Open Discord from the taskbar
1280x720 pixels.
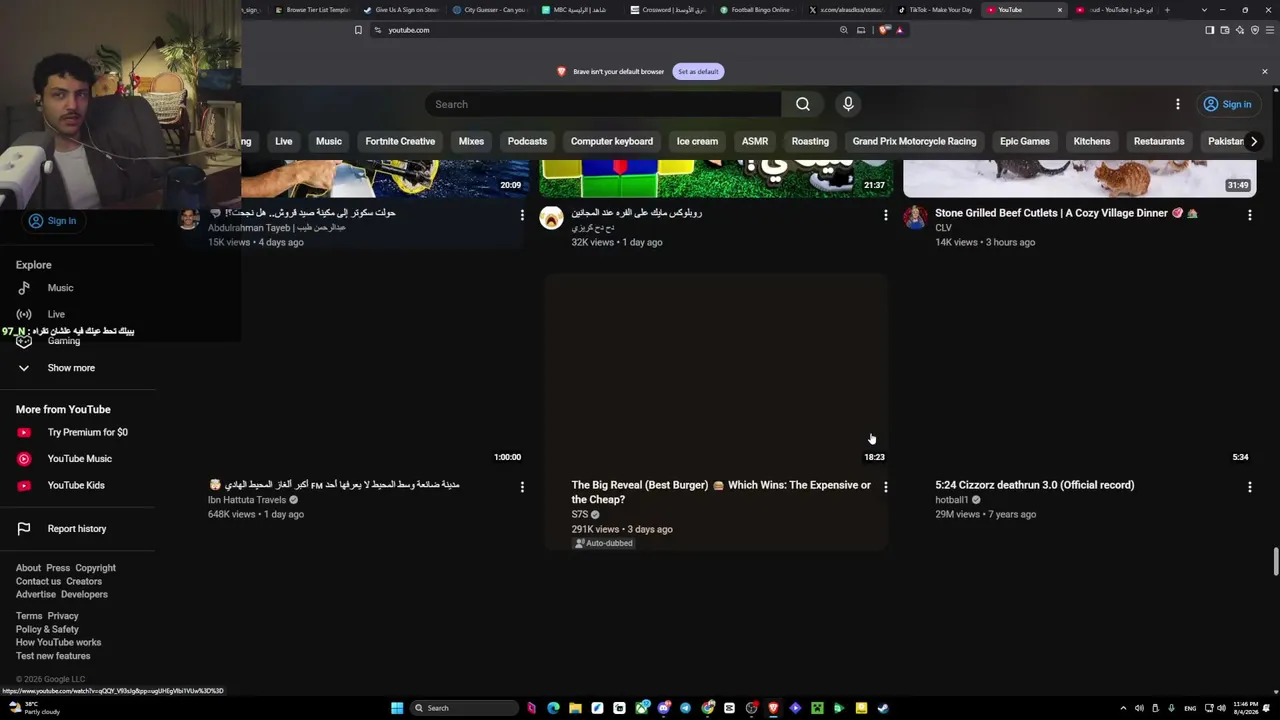point(663,708)
